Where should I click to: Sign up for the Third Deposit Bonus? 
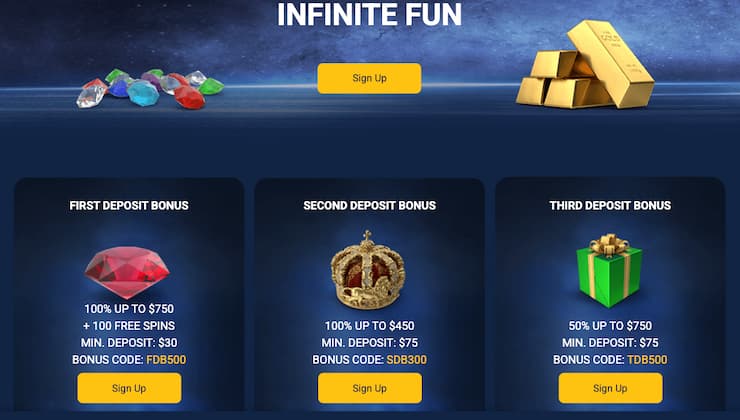tap(611, 388)
